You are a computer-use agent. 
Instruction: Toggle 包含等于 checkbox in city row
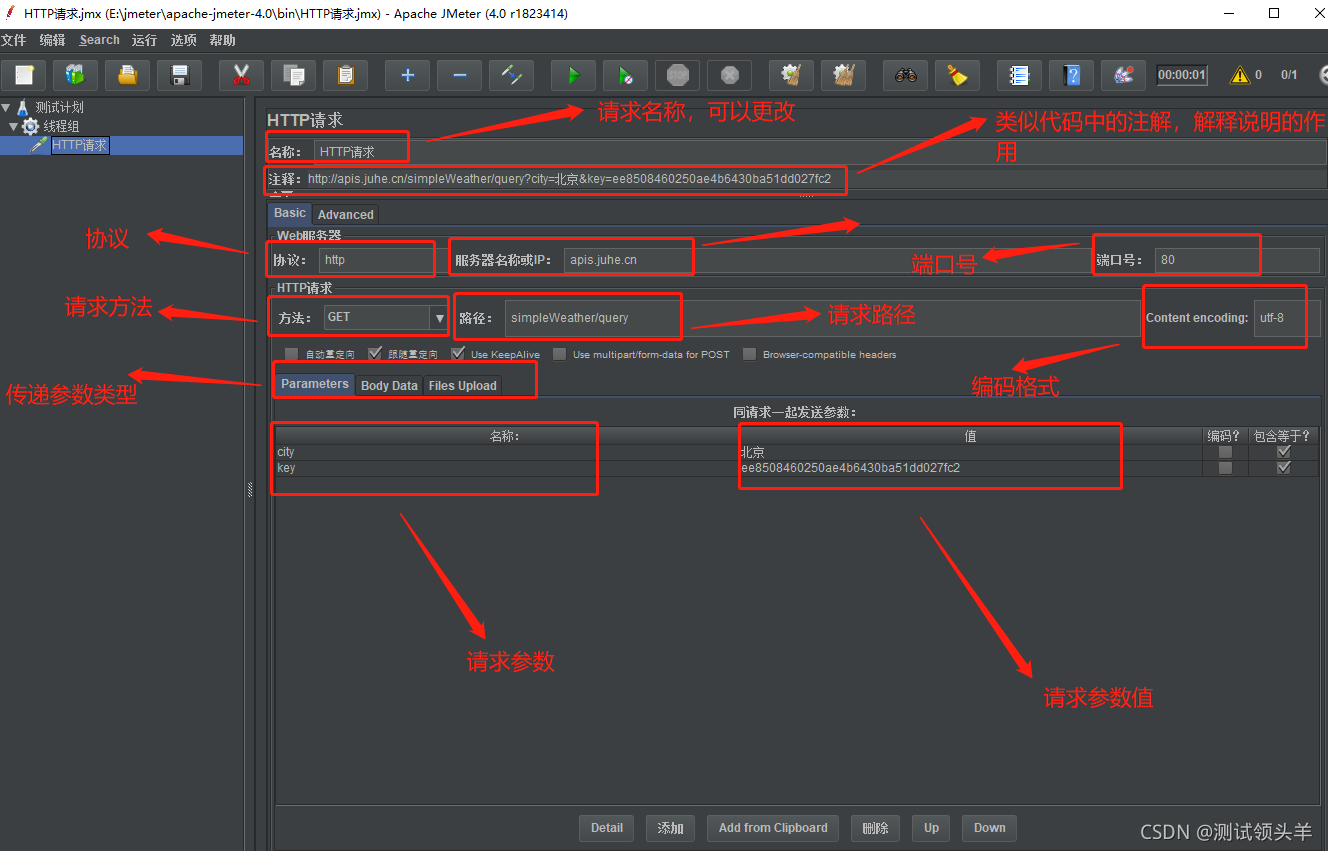1284,452
